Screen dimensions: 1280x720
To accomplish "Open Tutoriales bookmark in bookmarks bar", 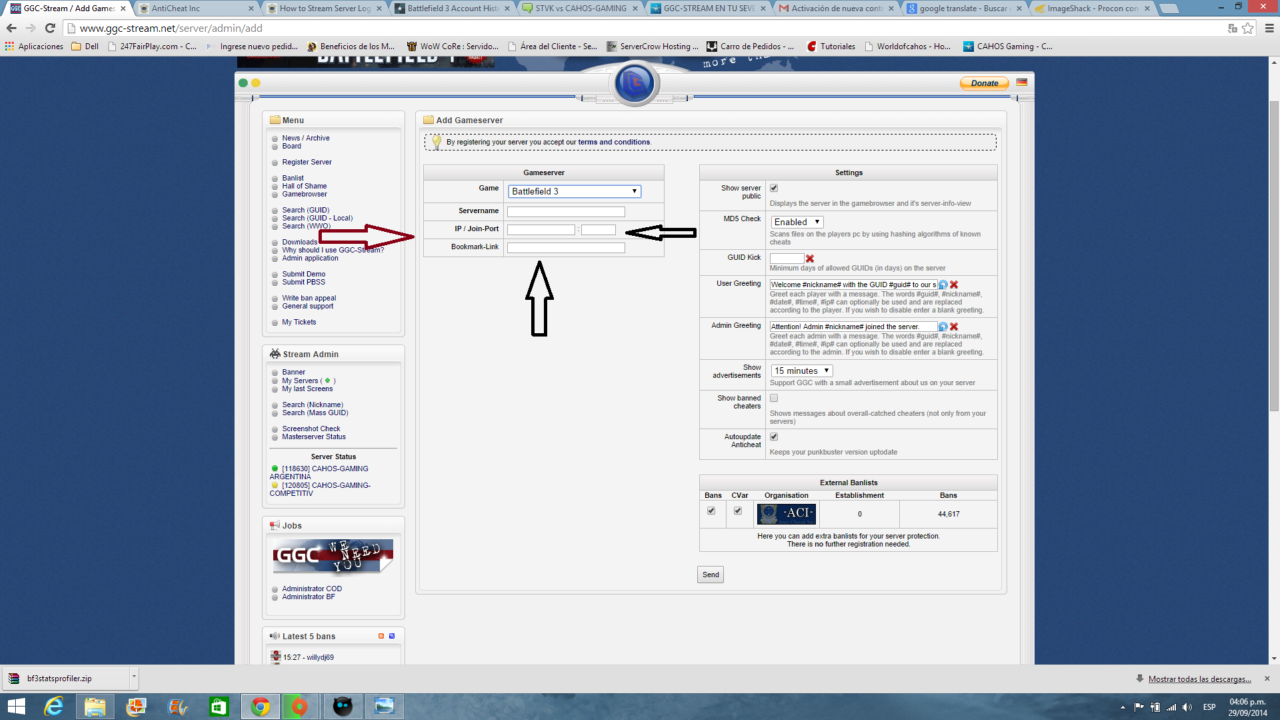I will coord(830,46).
